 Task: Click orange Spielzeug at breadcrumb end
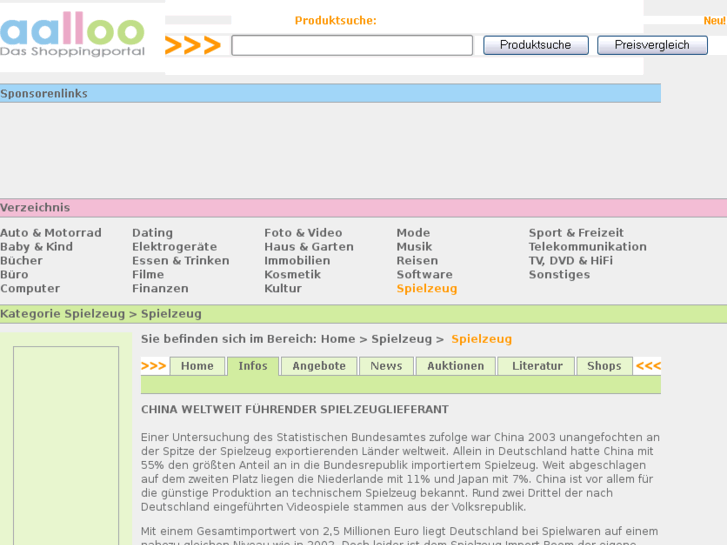point(481,339)
